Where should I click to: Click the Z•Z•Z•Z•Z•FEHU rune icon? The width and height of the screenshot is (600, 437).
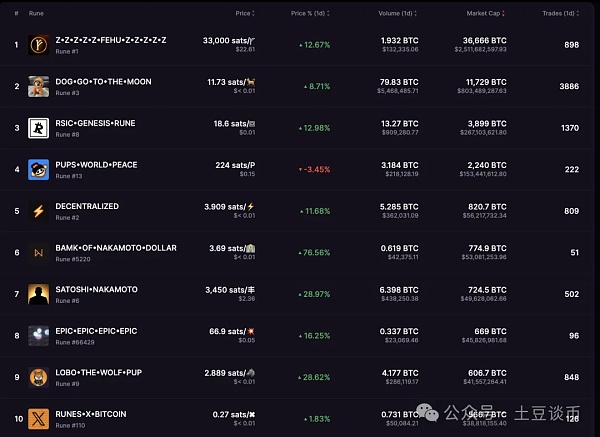click(x=39, y=44)
